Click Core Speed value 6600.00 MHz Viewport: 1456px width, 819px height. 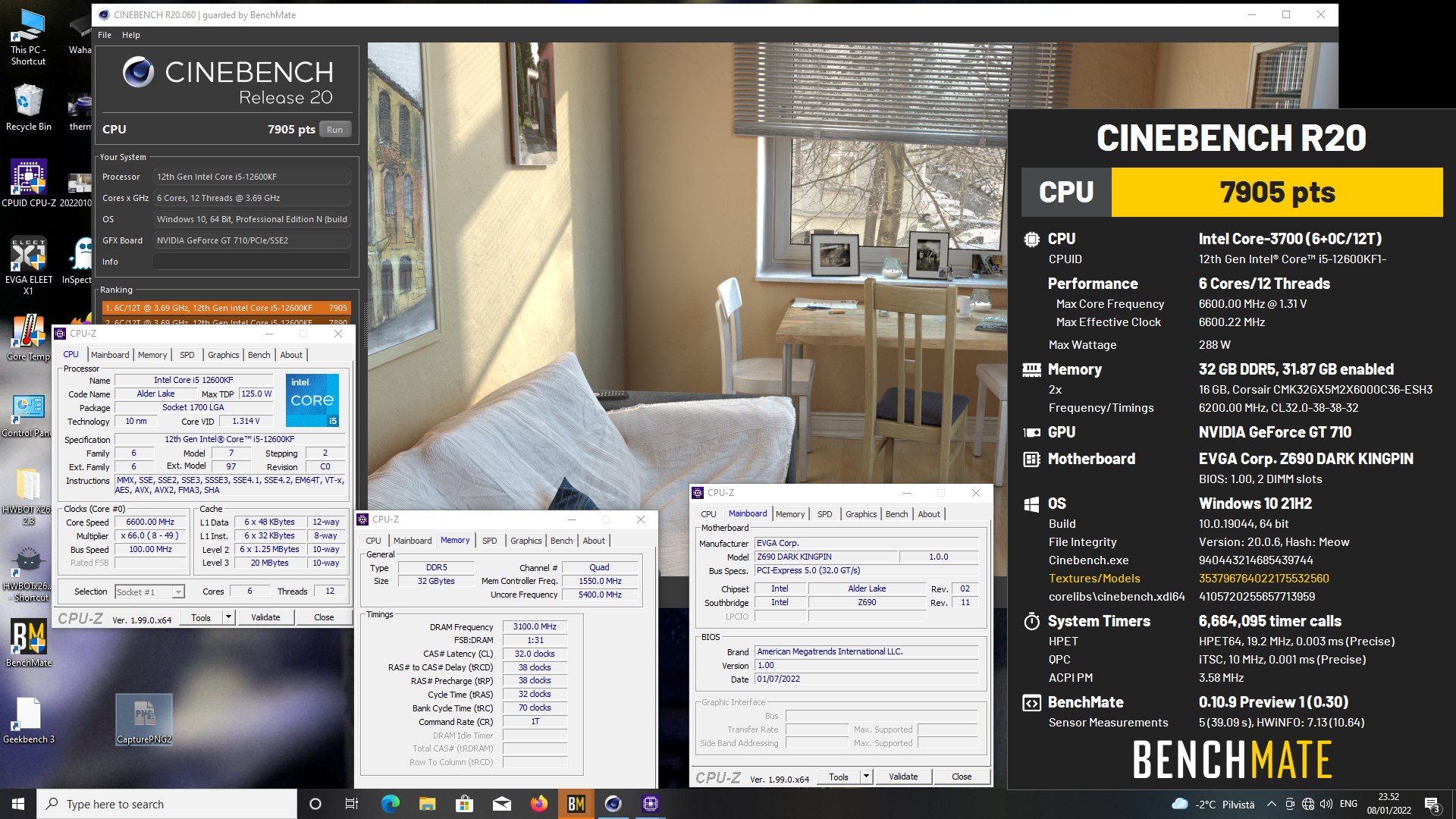click(x=150, y=522)
